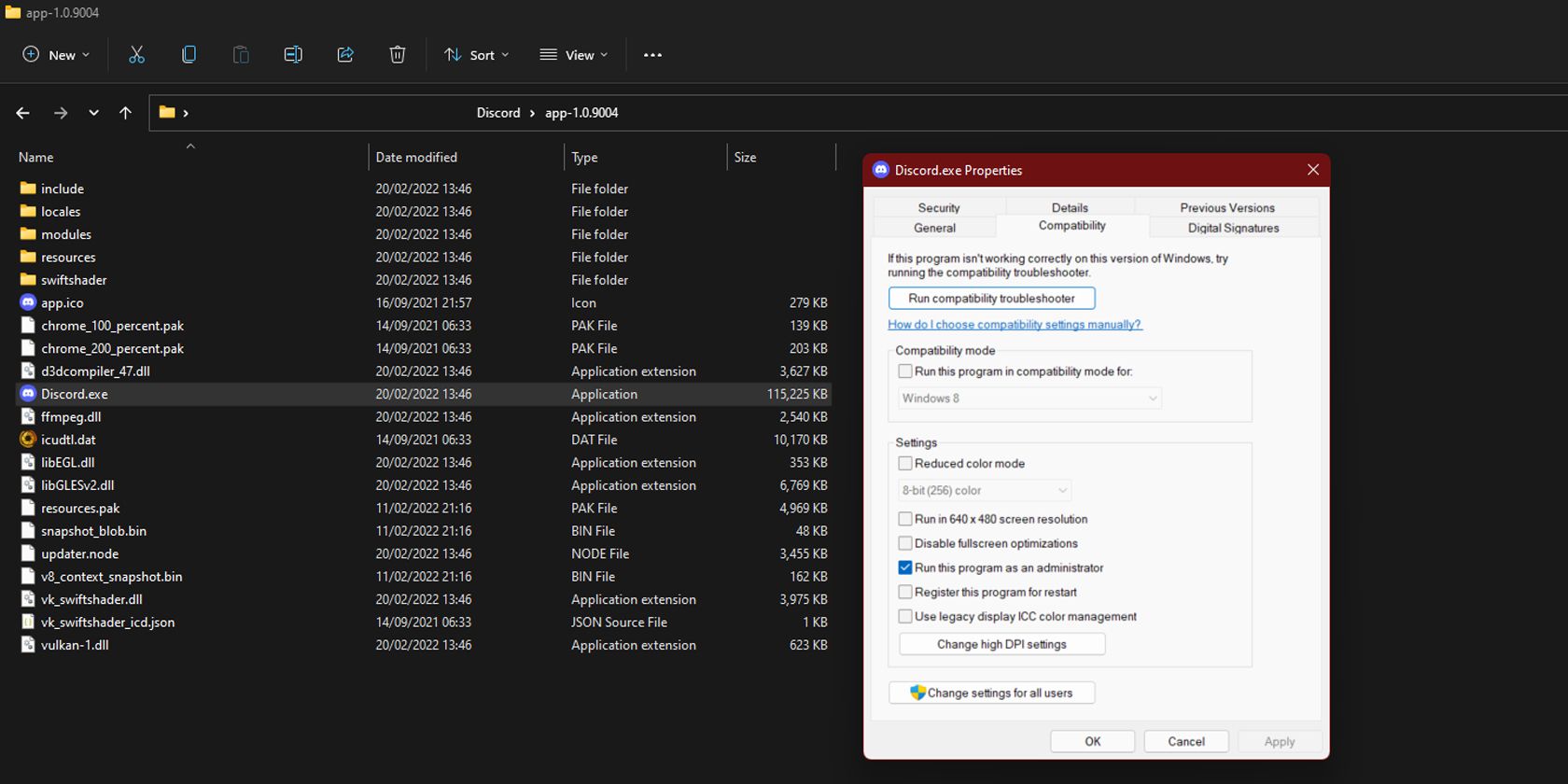
Task: Tick Disable fullscreen optimizations checkbox
Action: (905, 543)
